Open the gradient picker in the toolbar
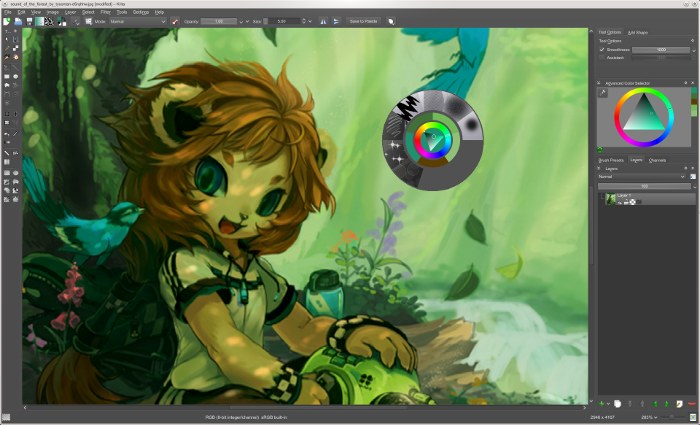The width and height of the screenshot is (700, 425). 39,20
